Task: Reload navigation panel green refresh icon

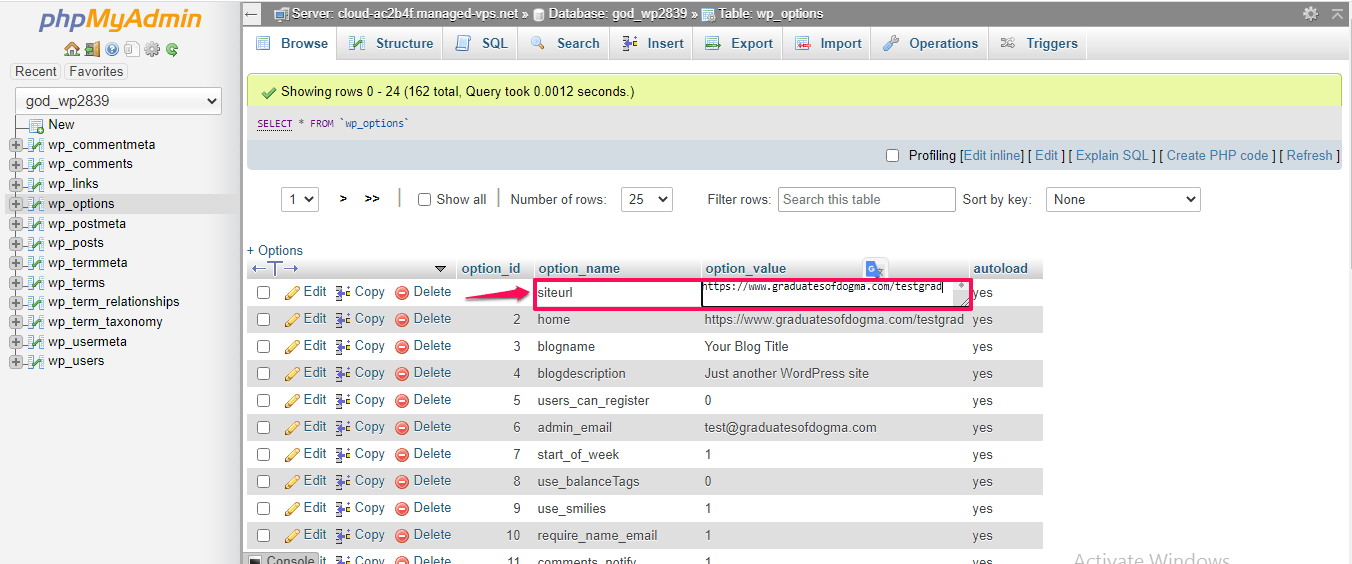Action: 172,49
